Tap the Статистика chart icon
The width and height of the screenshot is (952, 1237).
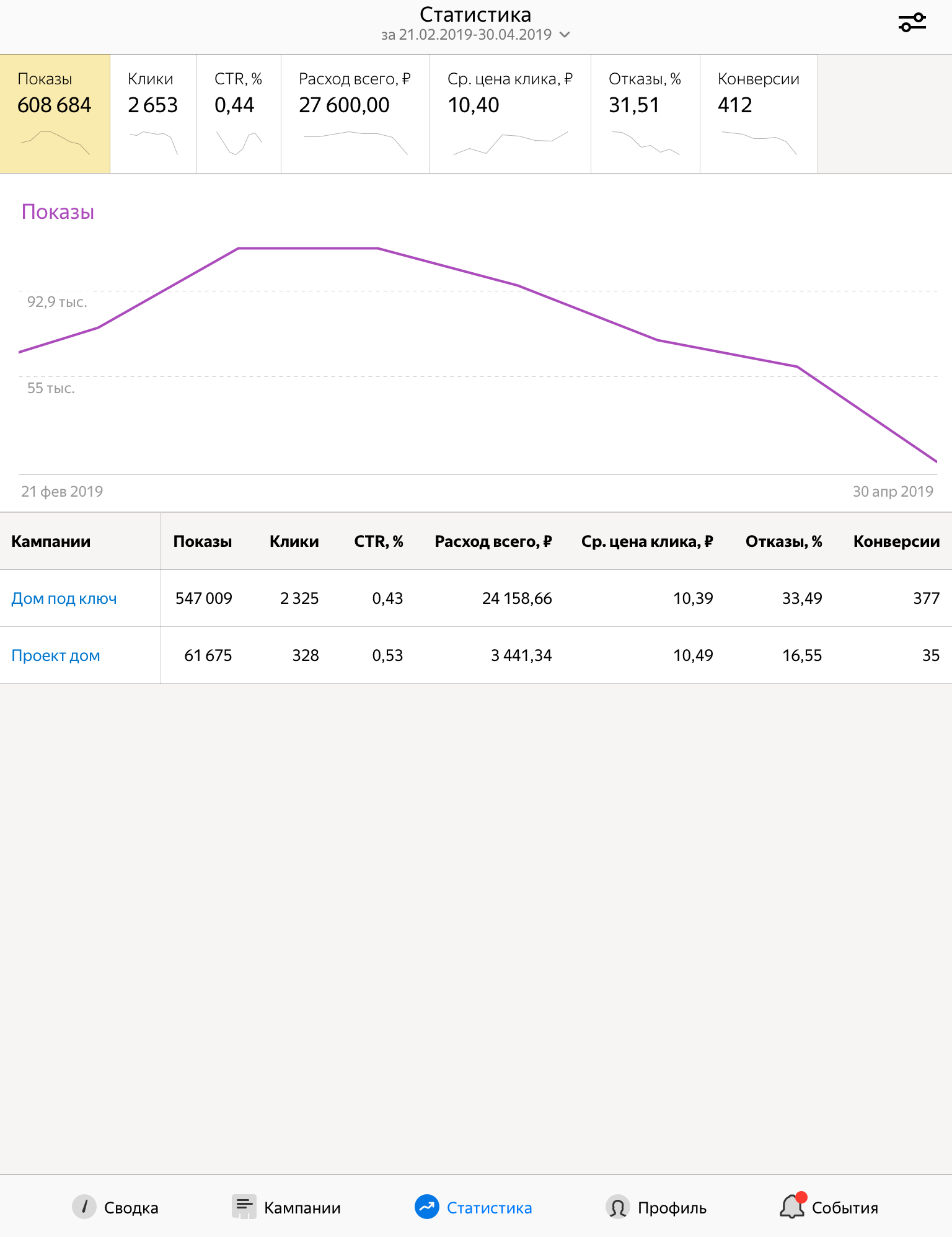pos(427,1207)
